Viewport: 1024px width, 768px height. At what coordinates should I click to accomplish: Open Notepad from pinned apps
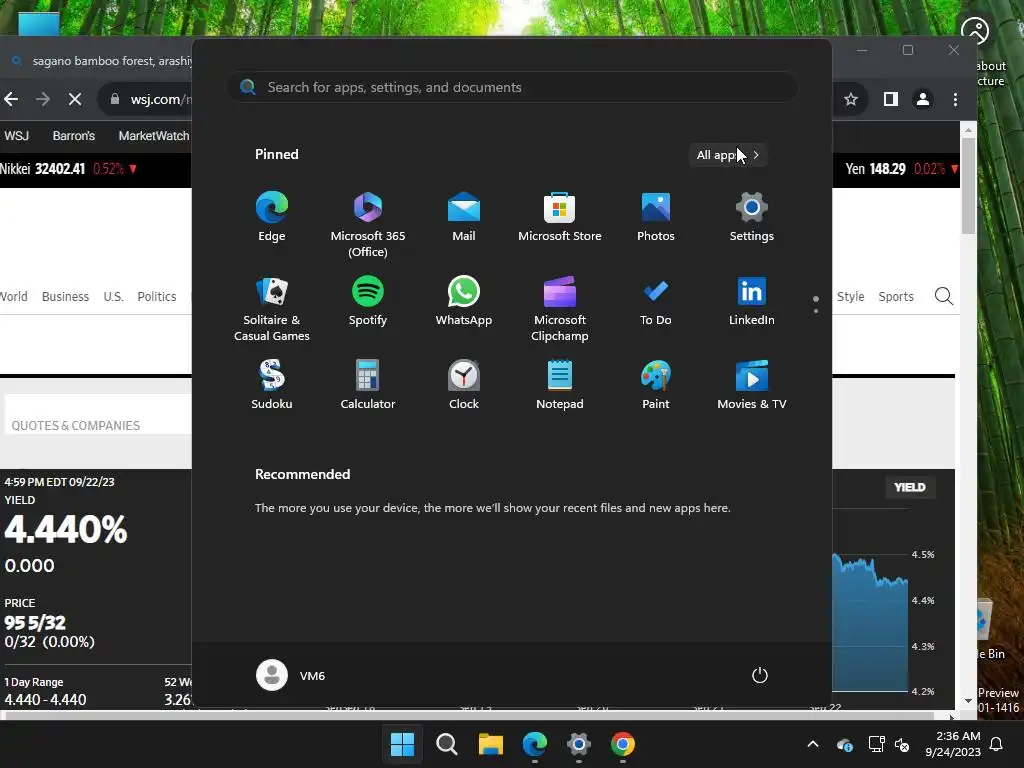click(560, 385)
